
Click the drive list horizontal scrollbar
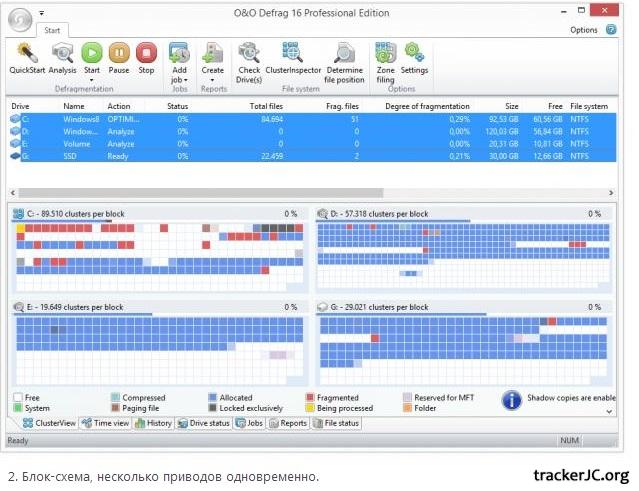(200, 191)
